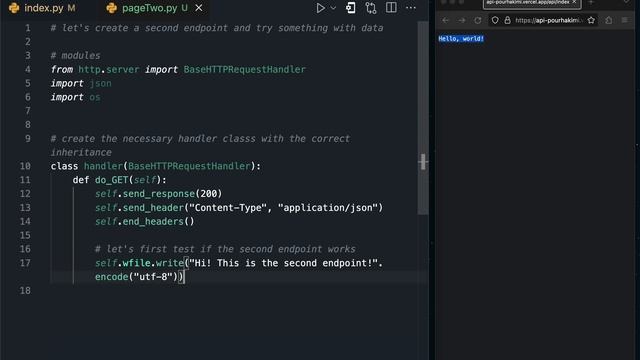Viewport: 640px width, 360px height.
Task: Click line number 10 in the gutter
Action: (x=25, y=166)
